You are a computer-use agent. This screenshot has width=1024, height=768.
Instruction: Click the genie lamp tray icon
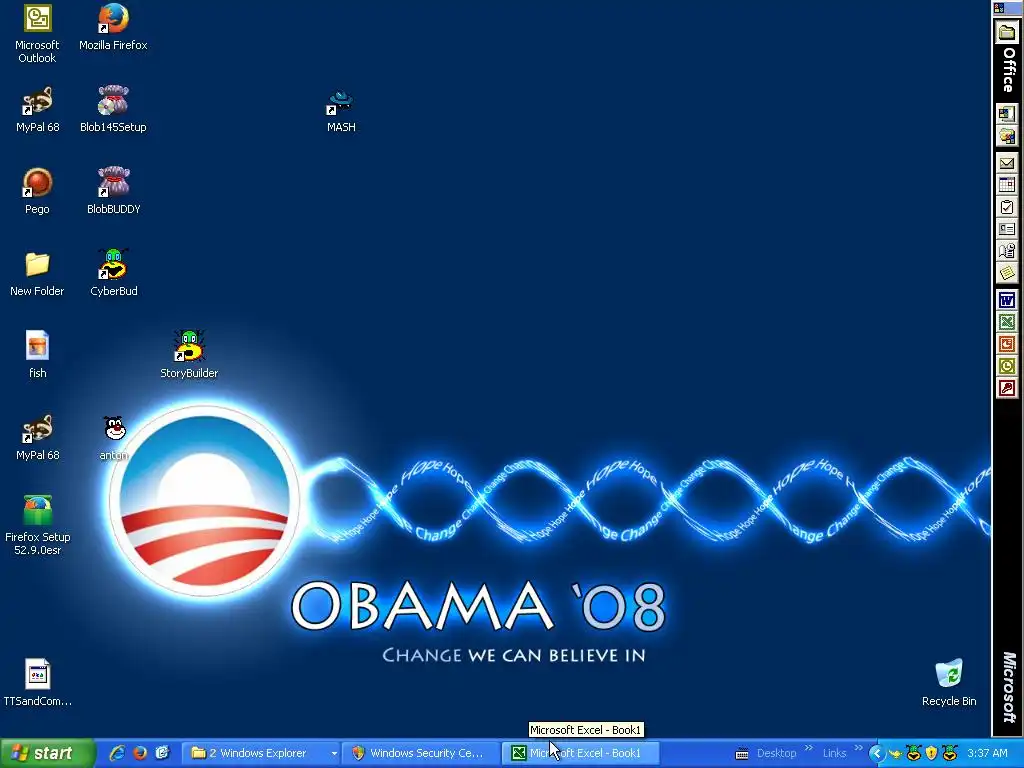point(895,754)
